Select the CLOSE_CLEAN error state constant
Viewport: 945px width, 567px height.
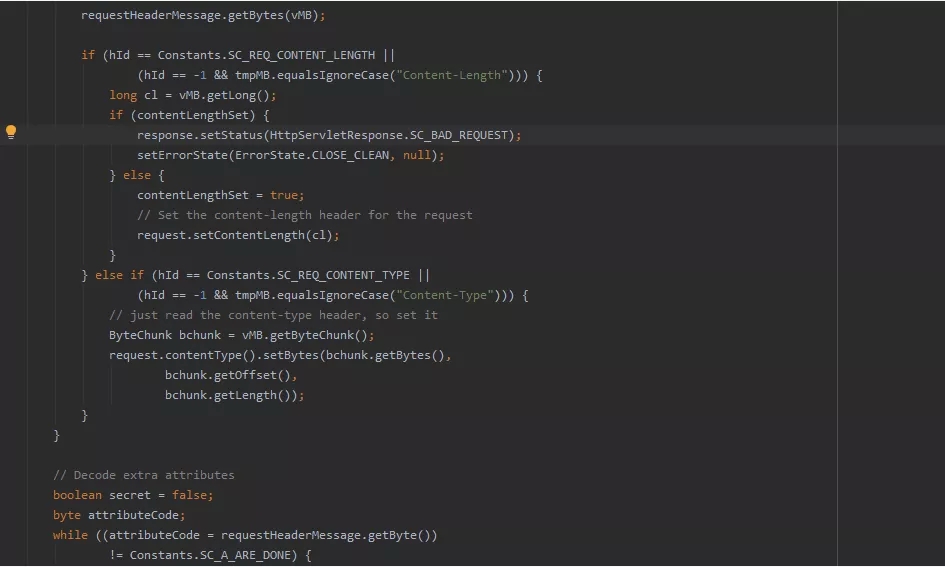pyautogui.click(x=350, y=155)
